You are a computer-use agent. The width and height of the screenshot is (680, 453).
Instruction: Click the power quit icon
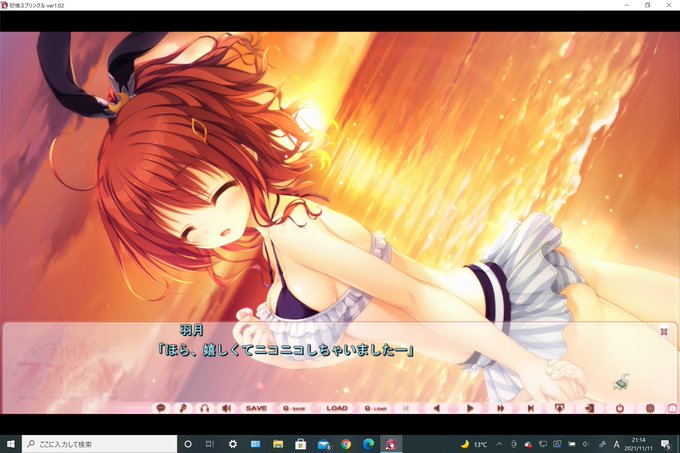(620, 408)
